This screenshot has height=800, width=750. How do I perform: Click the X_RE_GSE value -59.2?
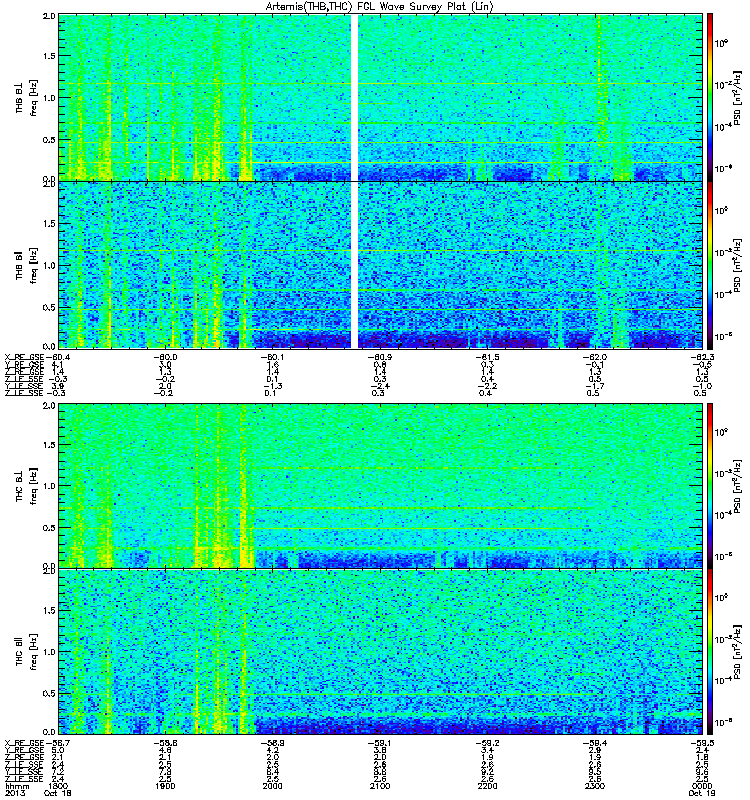point(487,743)
